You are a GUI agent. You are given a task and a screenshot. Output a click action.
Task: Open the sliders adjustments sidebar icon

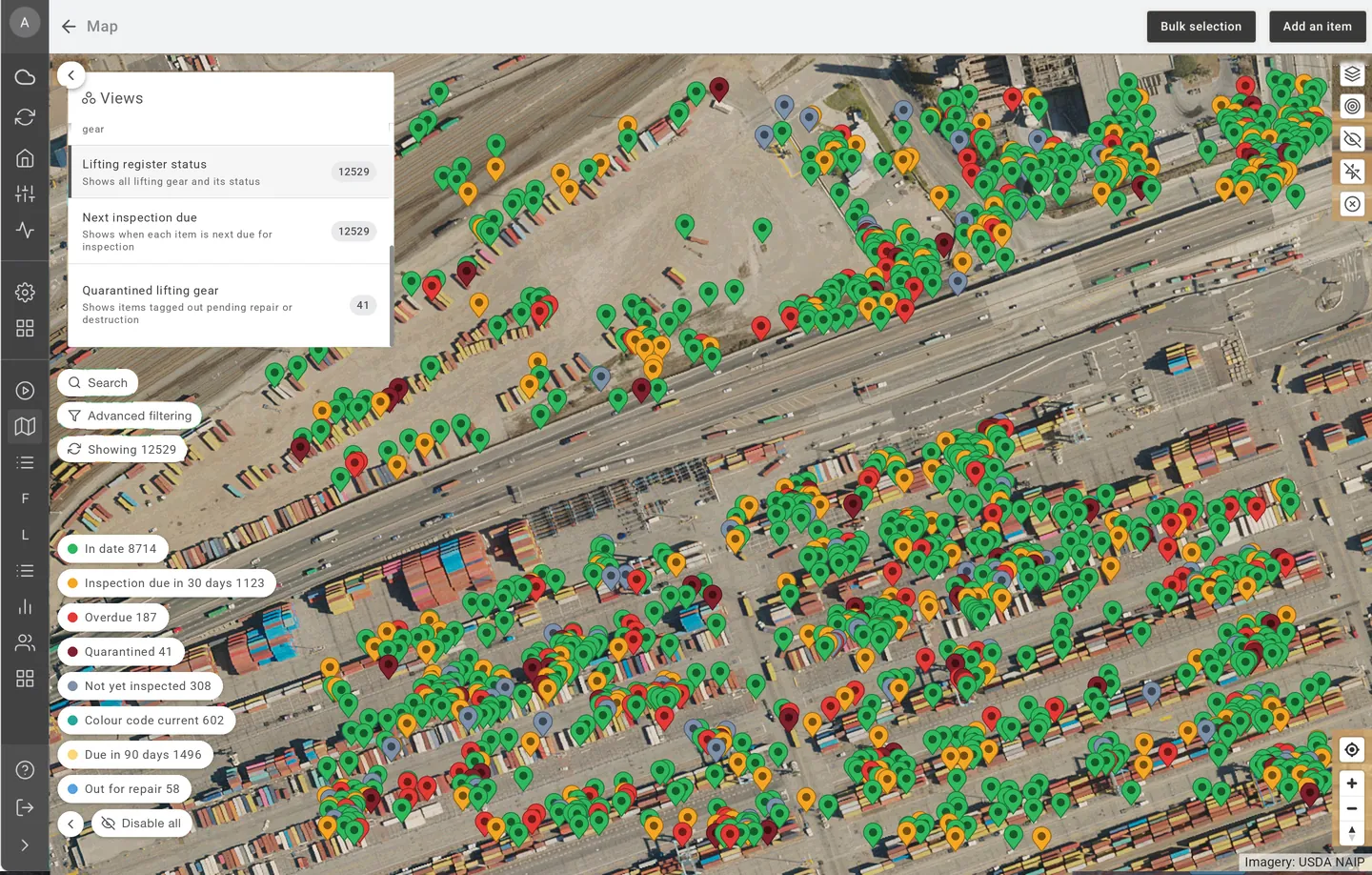(x=25, y=193)
